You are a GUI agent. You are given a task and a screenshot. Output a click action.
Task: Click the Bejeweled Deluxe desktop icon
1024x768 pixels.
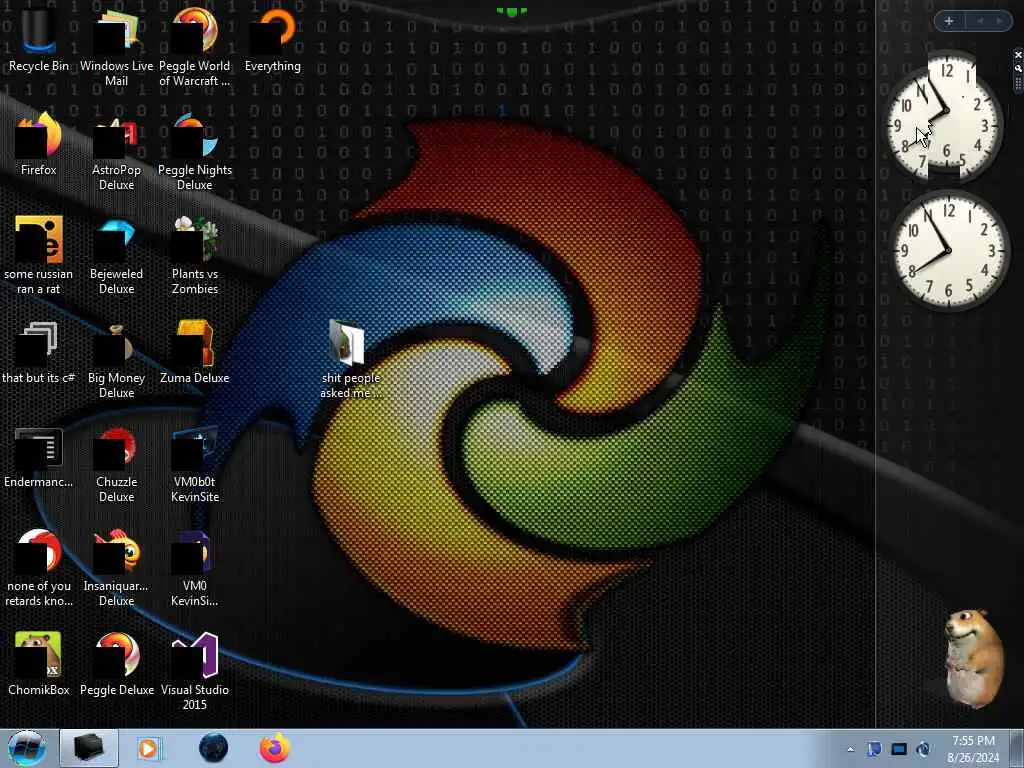(x=116, y=255)
